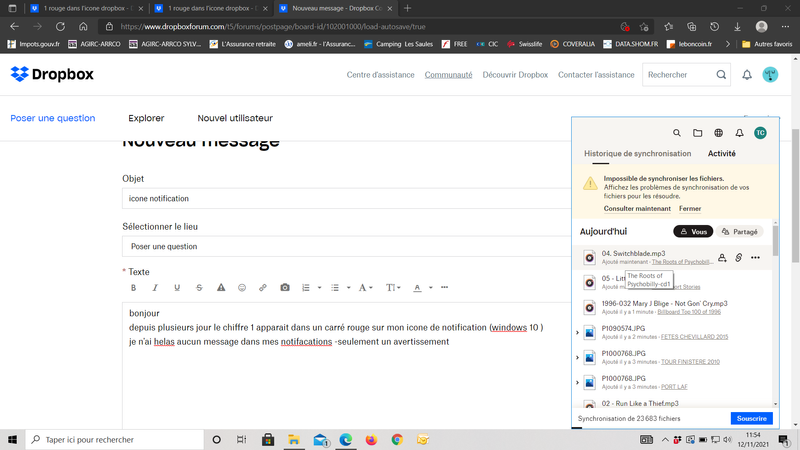This screenshot has height=450, width=800.
Task: Switch the filter to Partagé
Action: point(741,231)
